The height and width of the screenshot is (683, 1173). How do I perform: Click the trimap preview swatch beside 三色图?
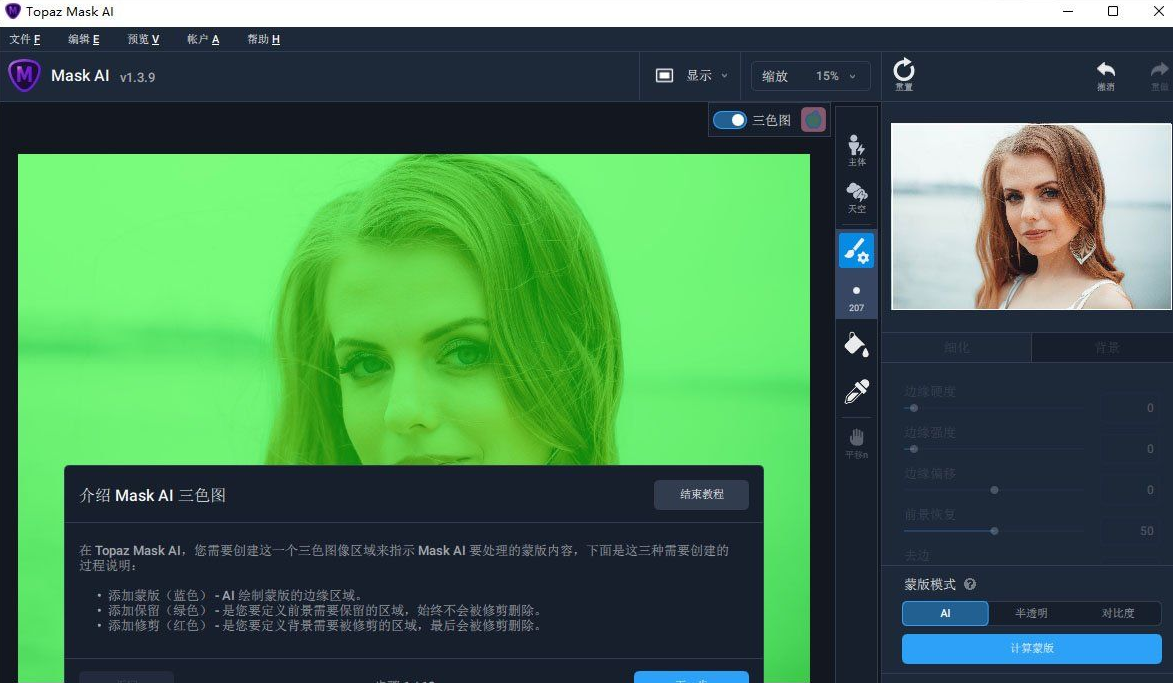[x=813, y=120]
